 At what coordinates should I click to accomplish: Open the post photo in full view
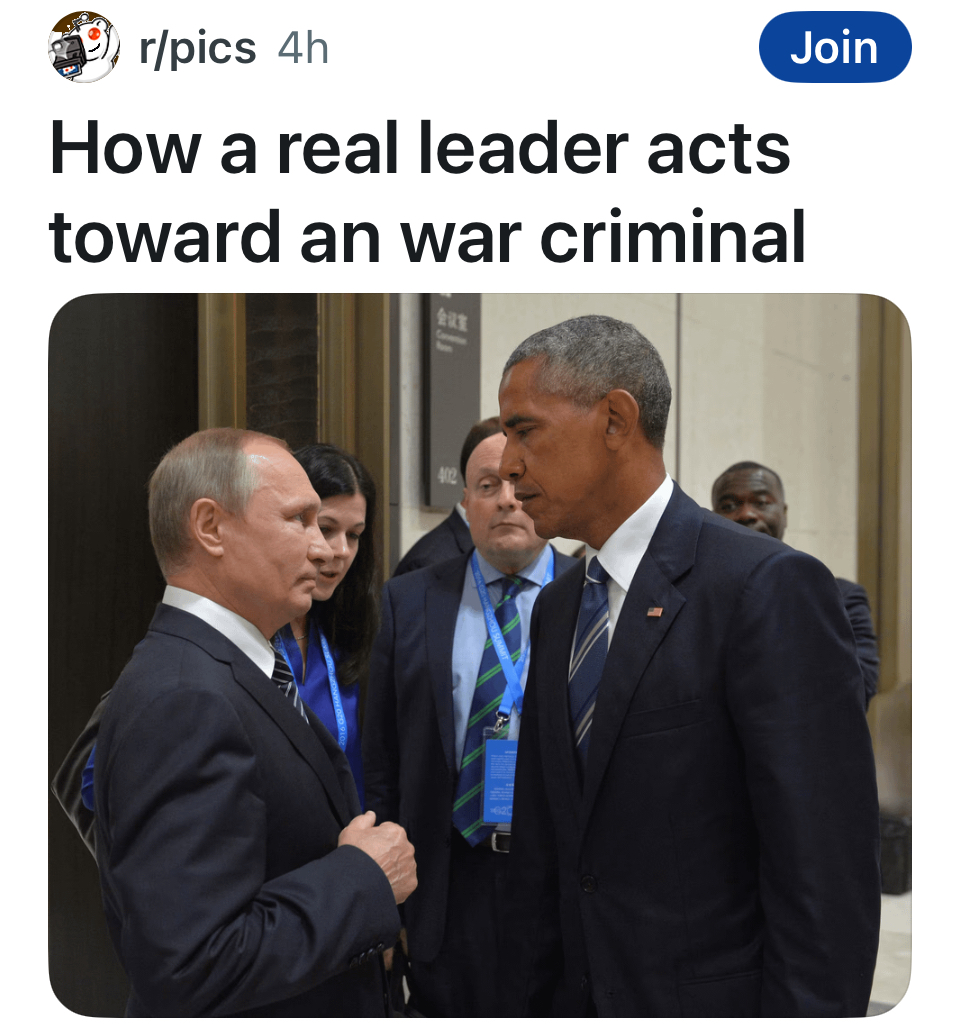480,655
